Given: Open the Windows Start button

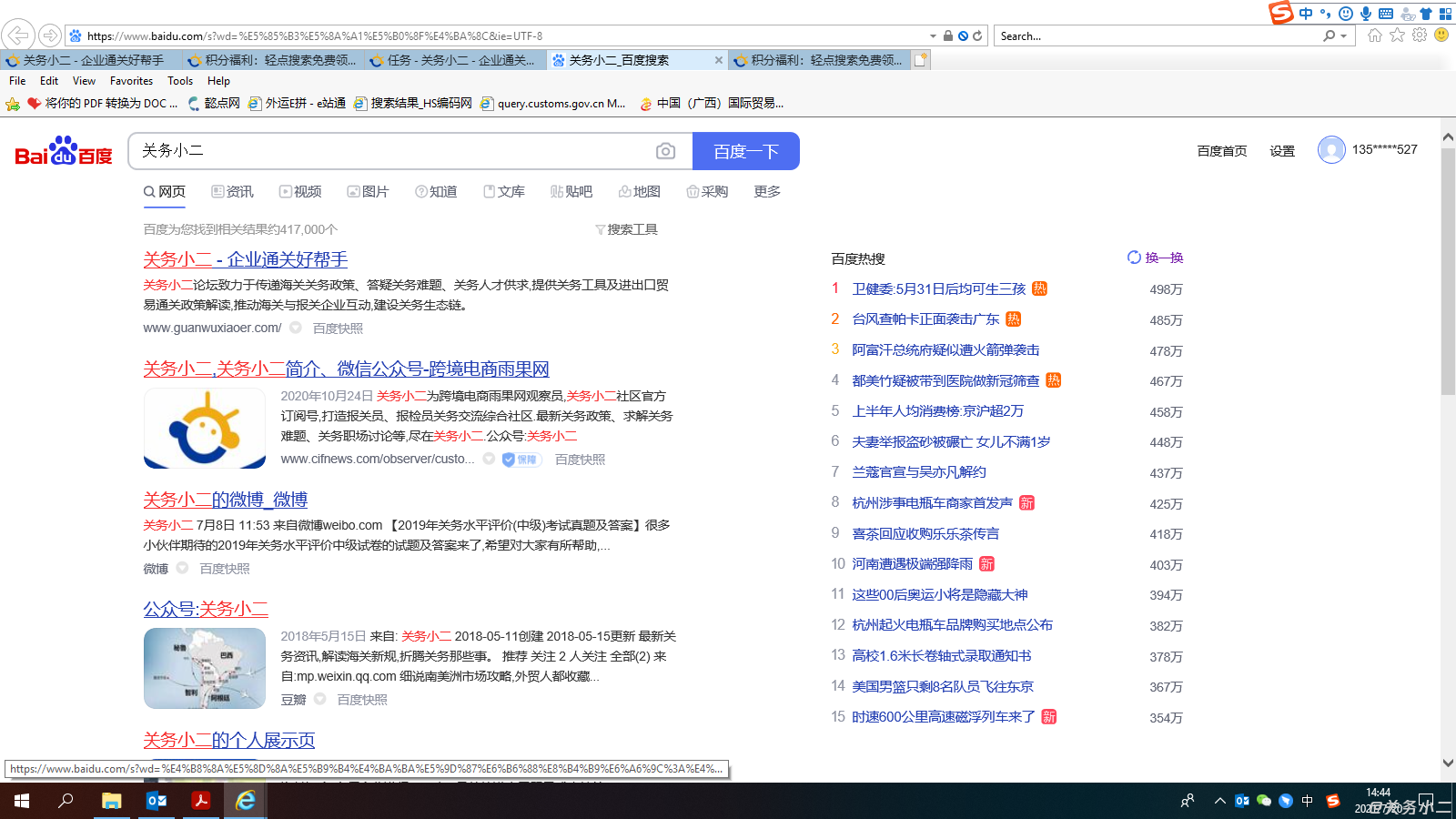Looking at the screenshot, I should coord(22,801).
